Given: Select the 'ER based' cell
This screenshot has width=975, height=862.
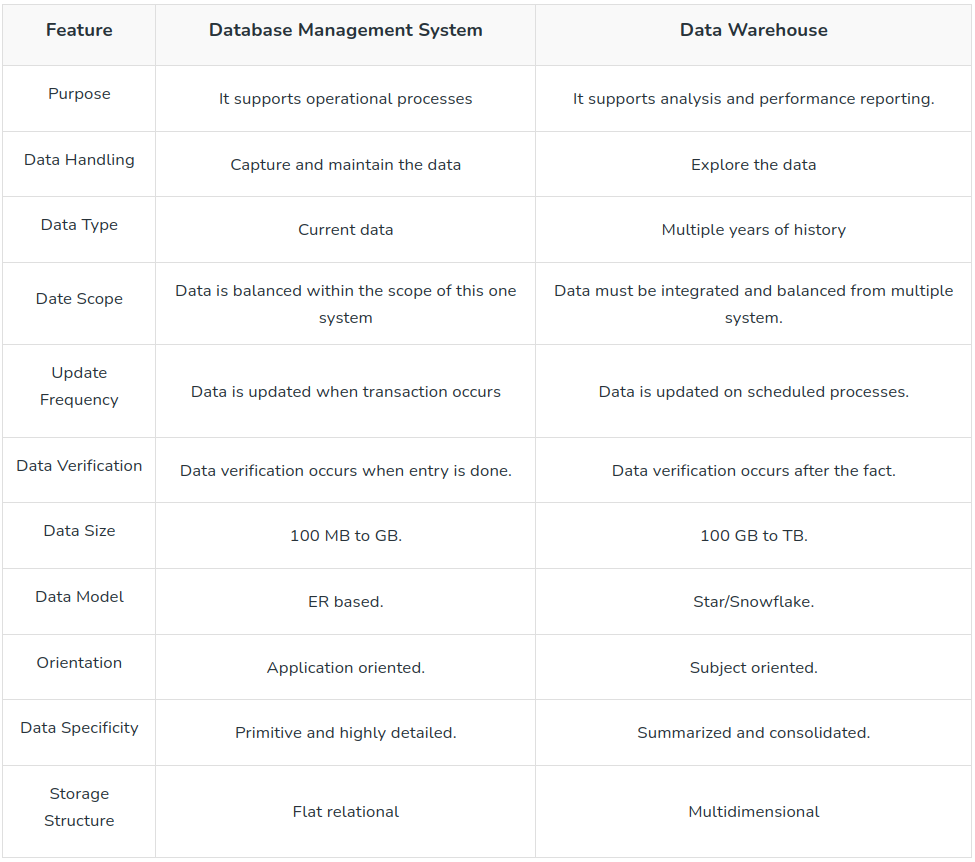Looking at the screenshot, I should (345, 602).
